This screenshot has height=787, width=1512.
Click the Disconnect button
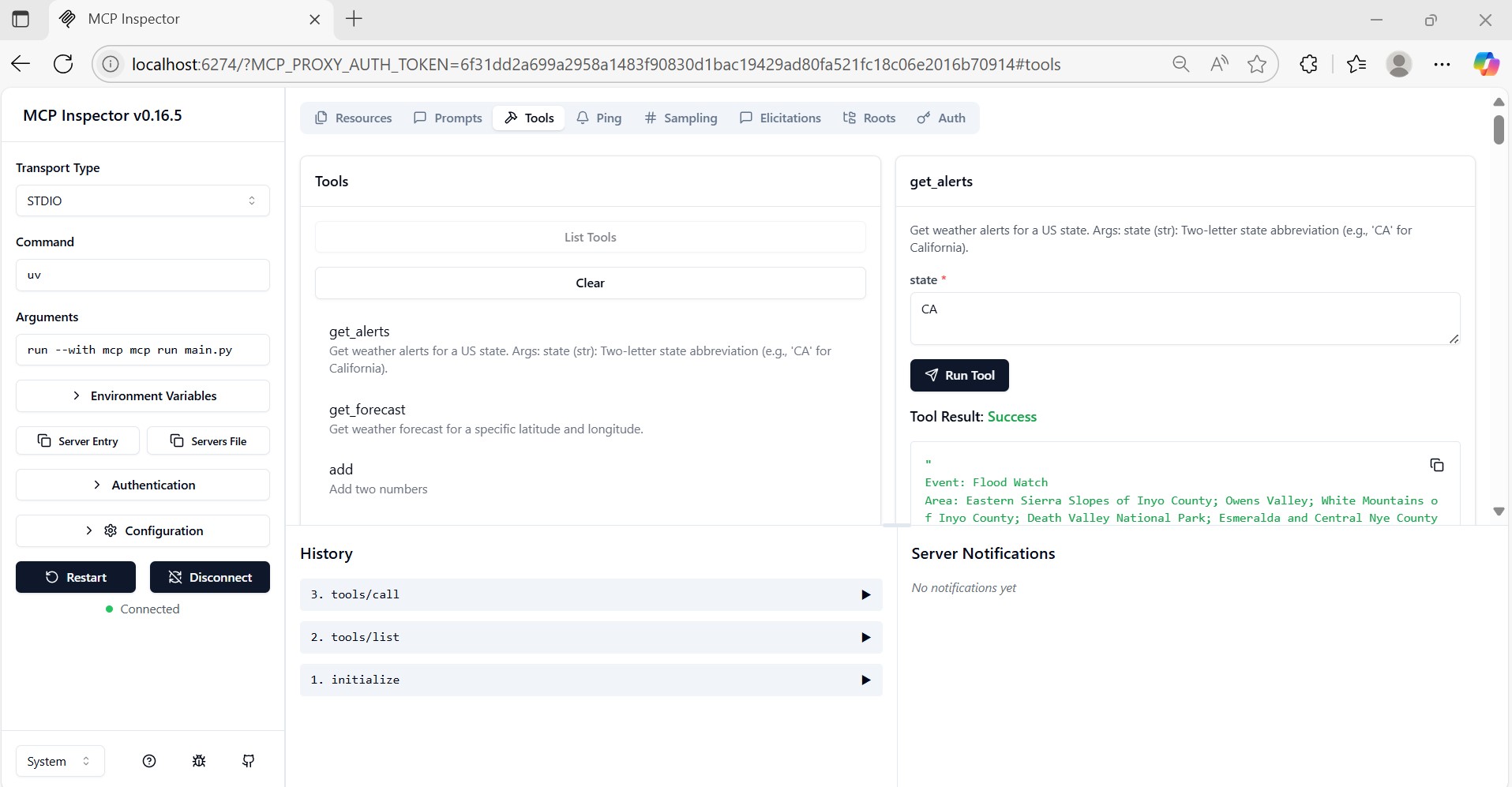pyautogui.click(x=209, y=577)
